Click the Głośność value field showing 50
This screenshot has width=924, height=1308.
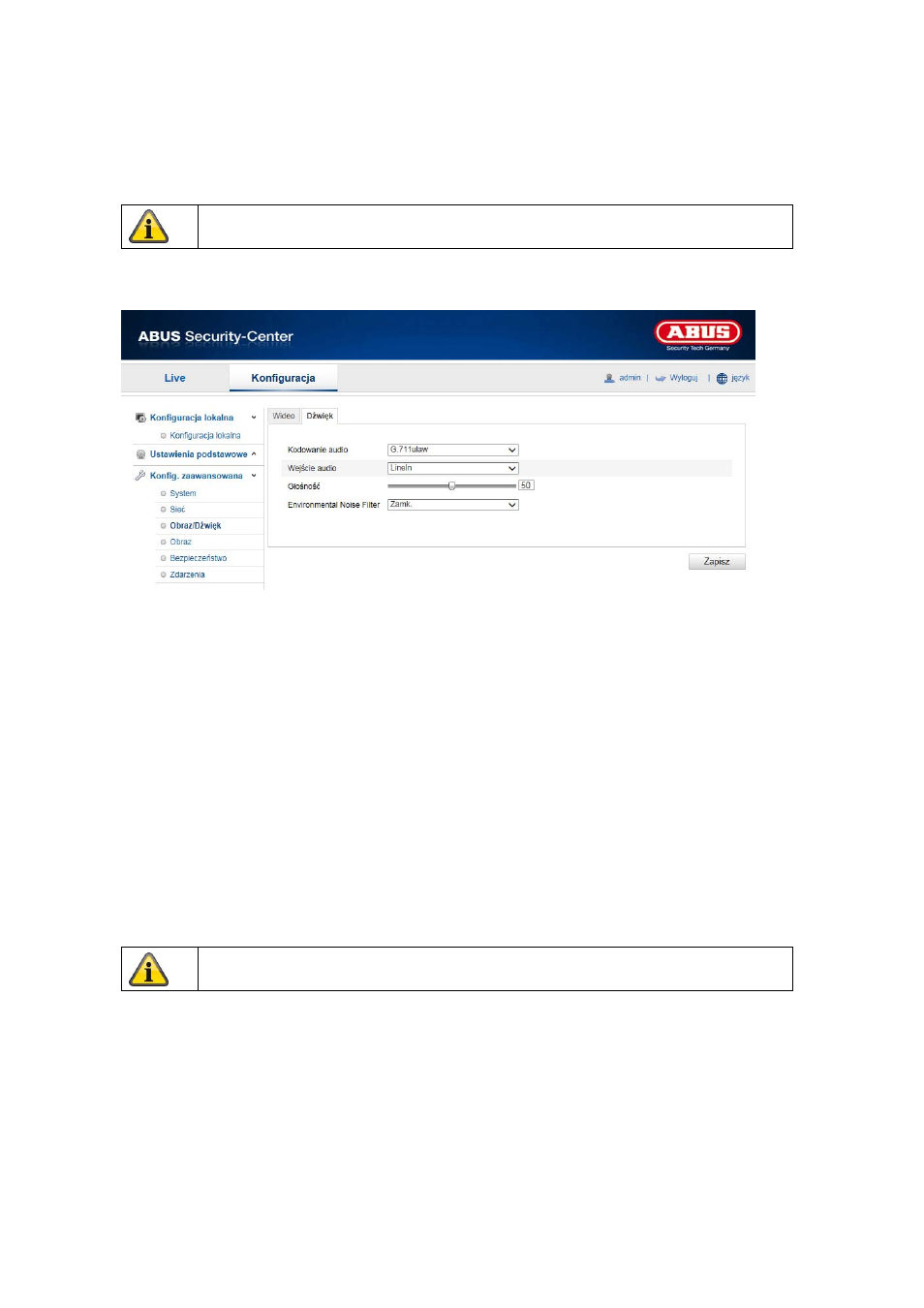point(526,485)
